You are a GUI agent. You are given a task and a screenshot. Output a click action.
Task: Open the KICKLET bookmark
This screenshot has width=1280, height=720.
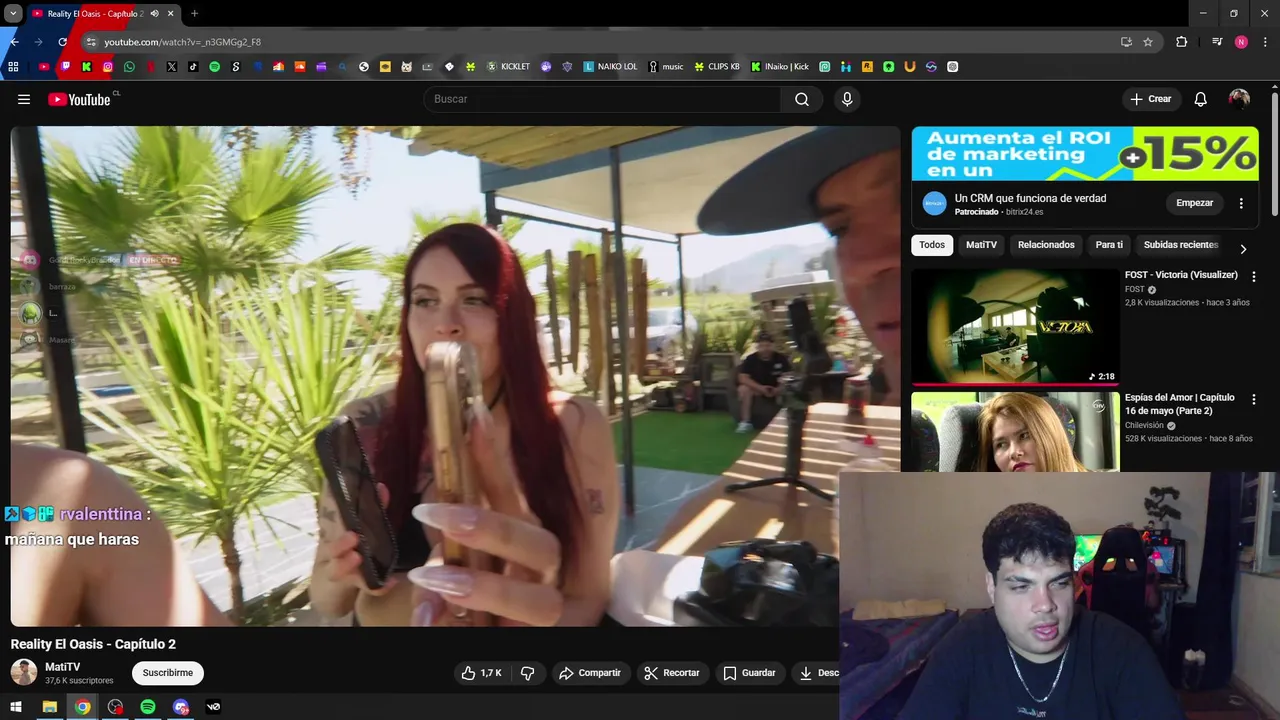coord(508,67)
